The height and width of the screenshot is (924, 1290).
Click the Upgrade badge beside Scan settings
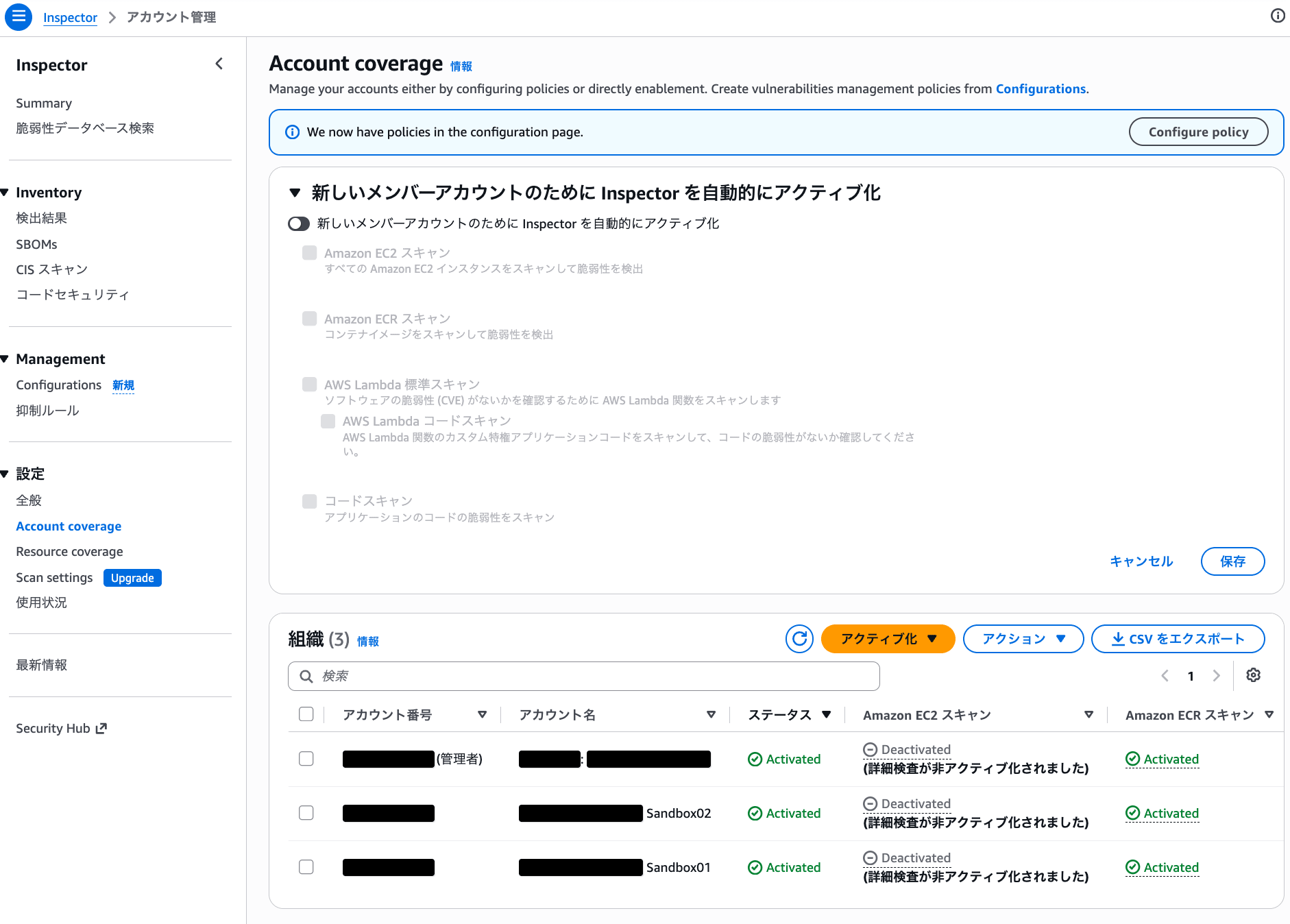click(132, 578)
